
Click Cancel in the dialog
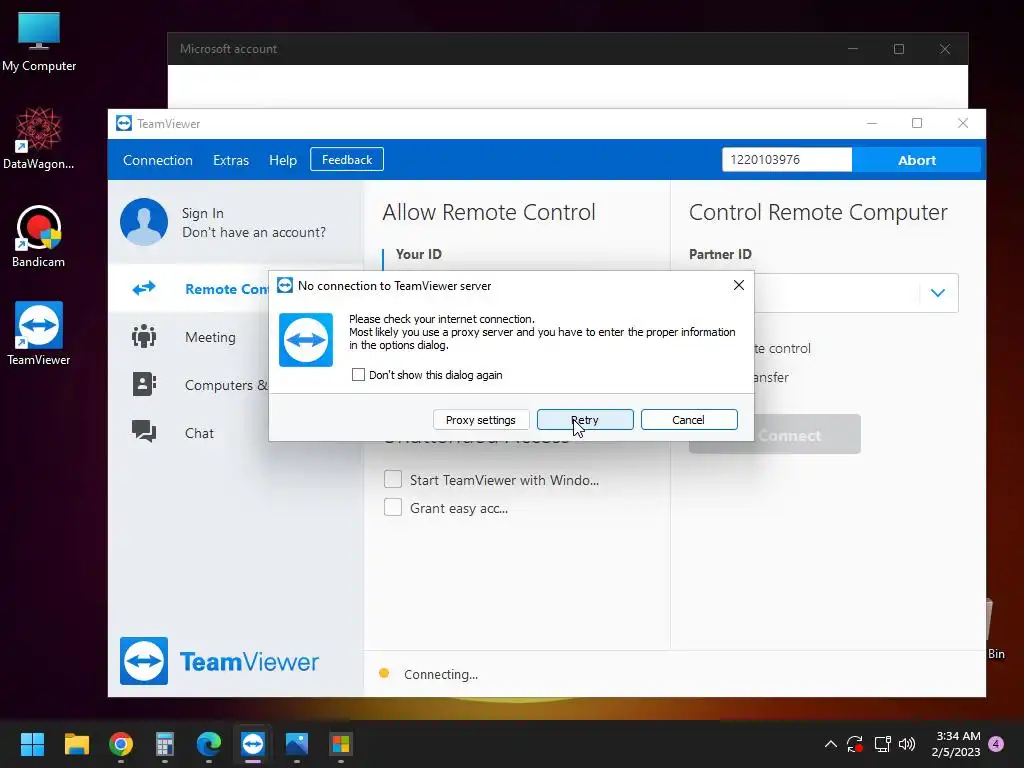click(688, 420)
